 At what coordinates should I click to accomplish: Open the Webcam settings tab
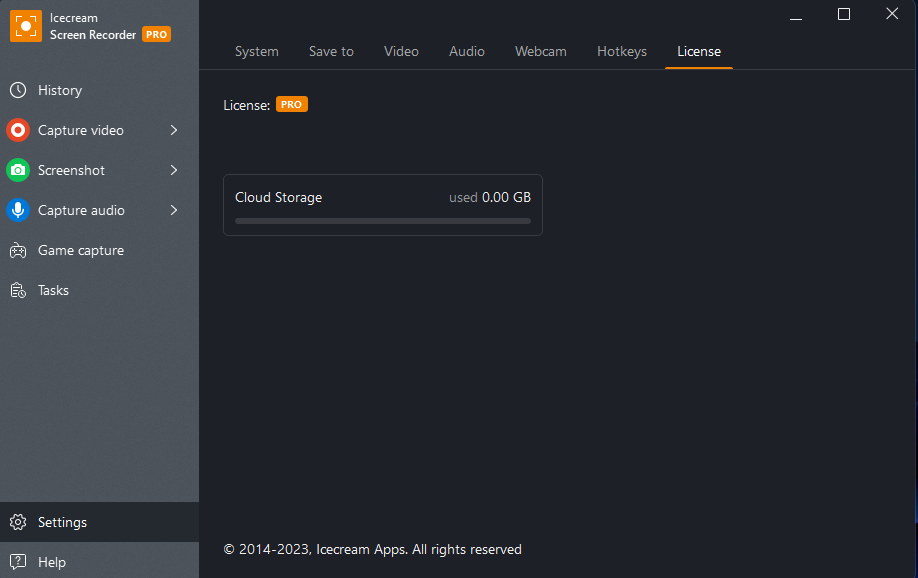click(x=540, y=52)
